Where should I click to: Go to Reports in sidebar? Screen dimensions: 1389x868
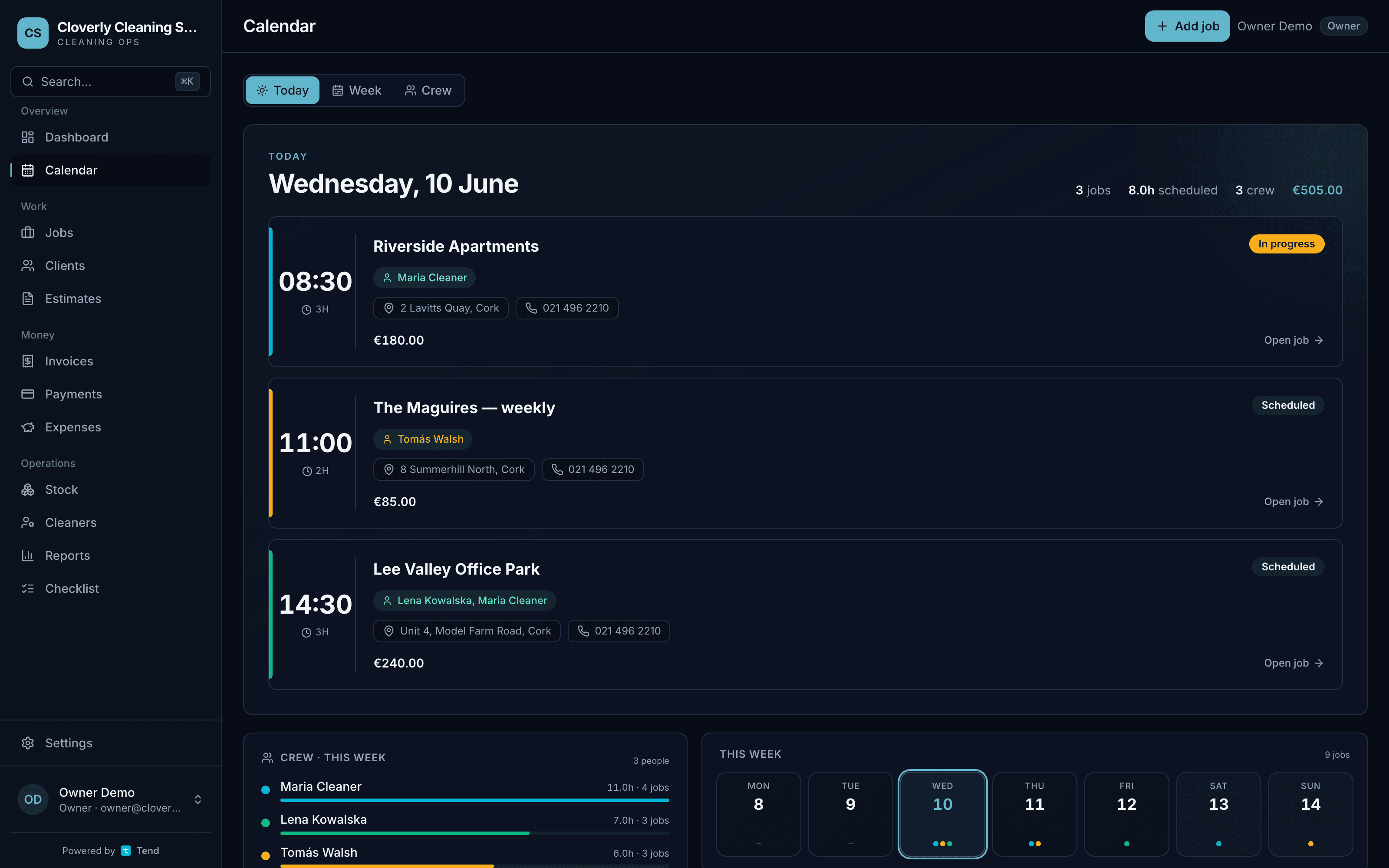(x=111, y=555)
